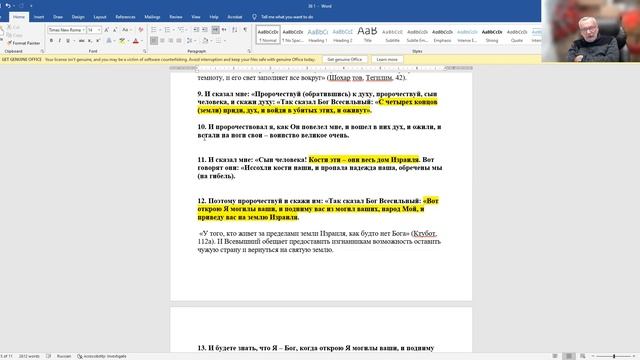The width and height of the screenshot is (640, 360).
Task: Center the paragraph text
Action: [162, 41]
